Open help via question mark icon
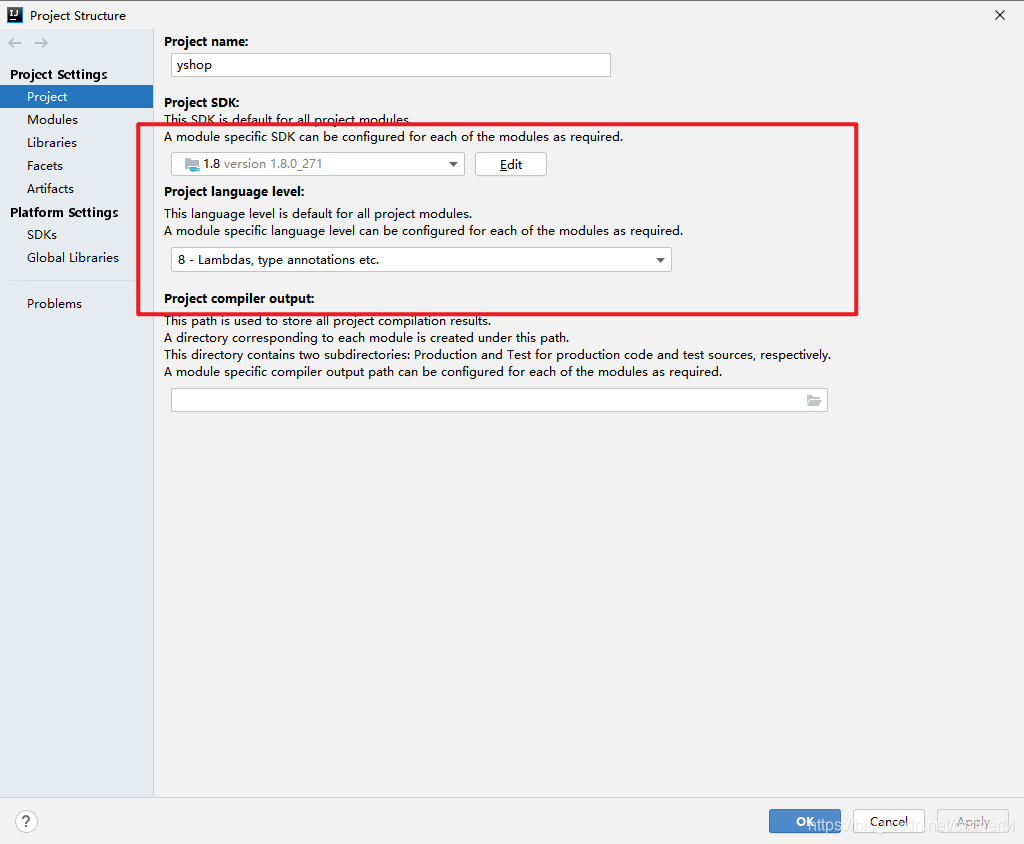This screenshot has height=844, width=1024. point(26,820)
